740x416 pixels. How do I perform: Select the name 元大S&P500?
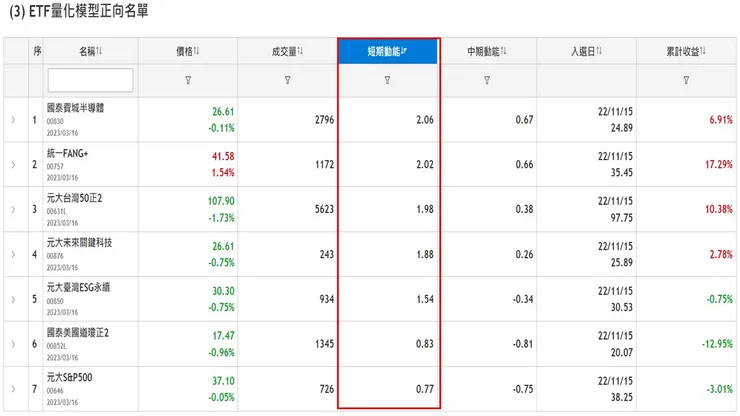pos(69,377)
